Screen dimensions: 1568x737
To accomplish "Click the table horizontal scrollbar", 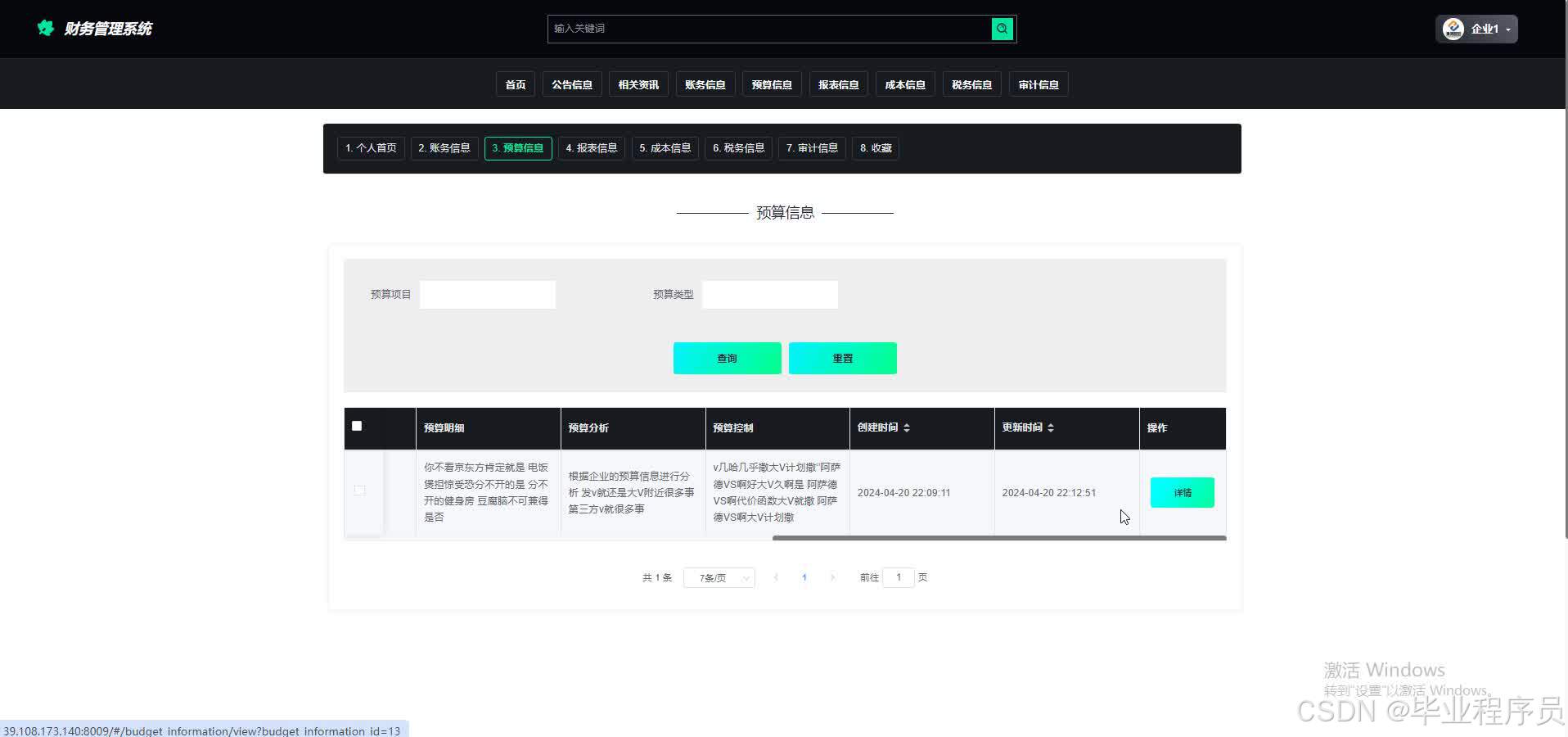I will coord(999,538).
